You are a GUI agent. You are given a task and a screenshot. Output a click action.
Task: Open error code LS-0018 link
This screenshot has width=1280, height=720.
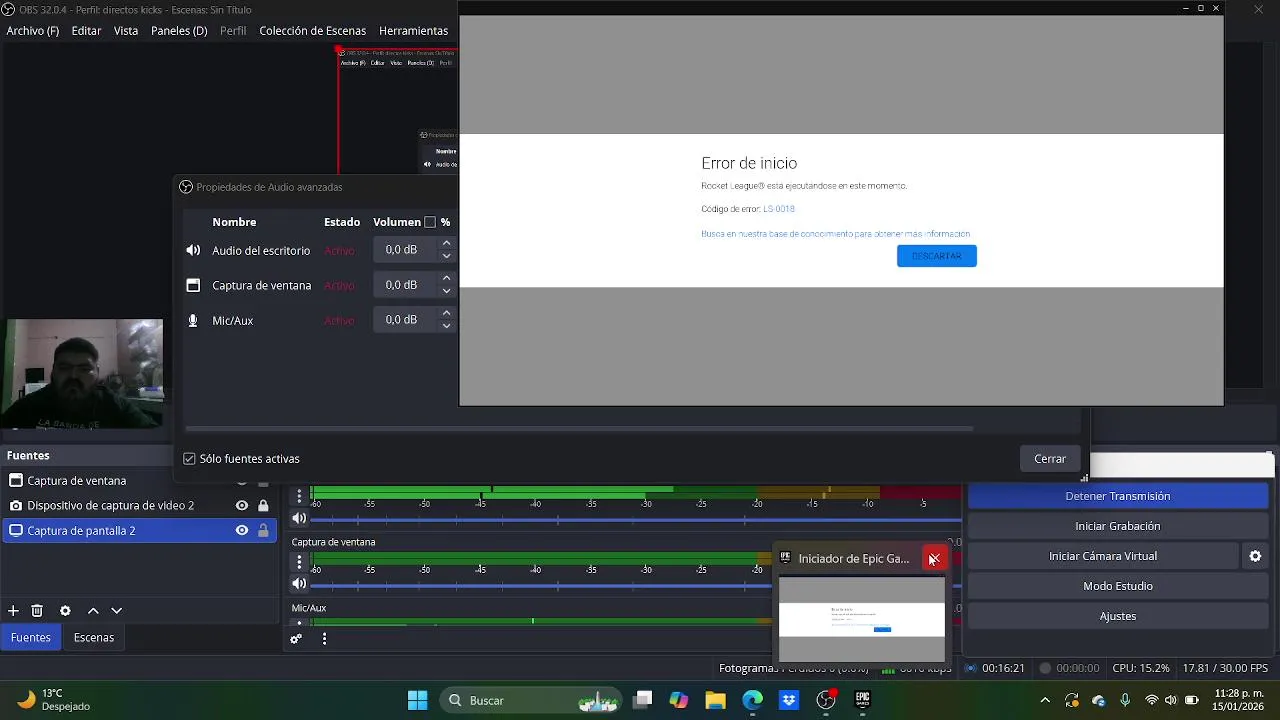(x=779, y=209)
